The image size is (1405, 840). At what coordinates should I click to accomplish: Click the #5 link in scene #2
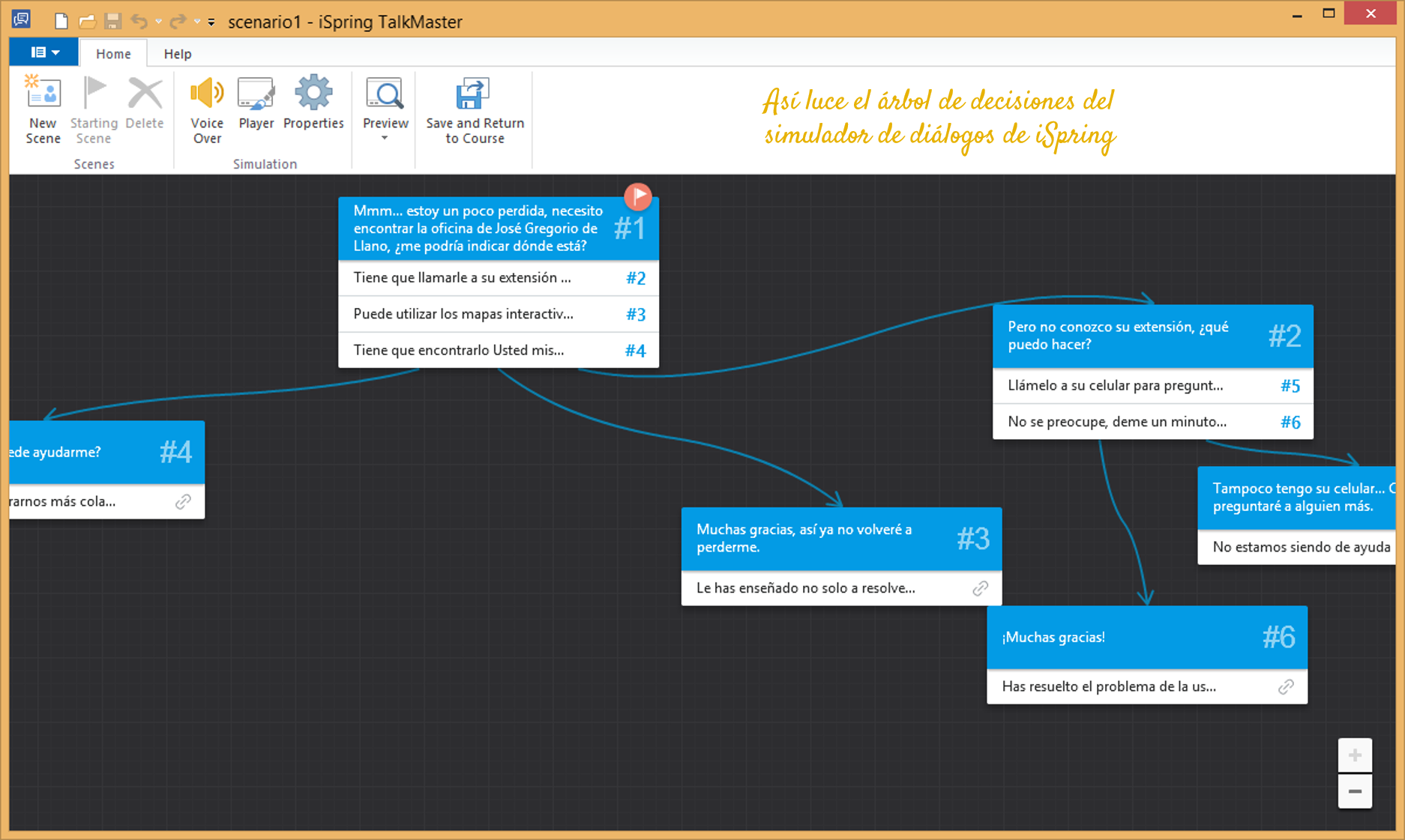[x=1290, y=386]
